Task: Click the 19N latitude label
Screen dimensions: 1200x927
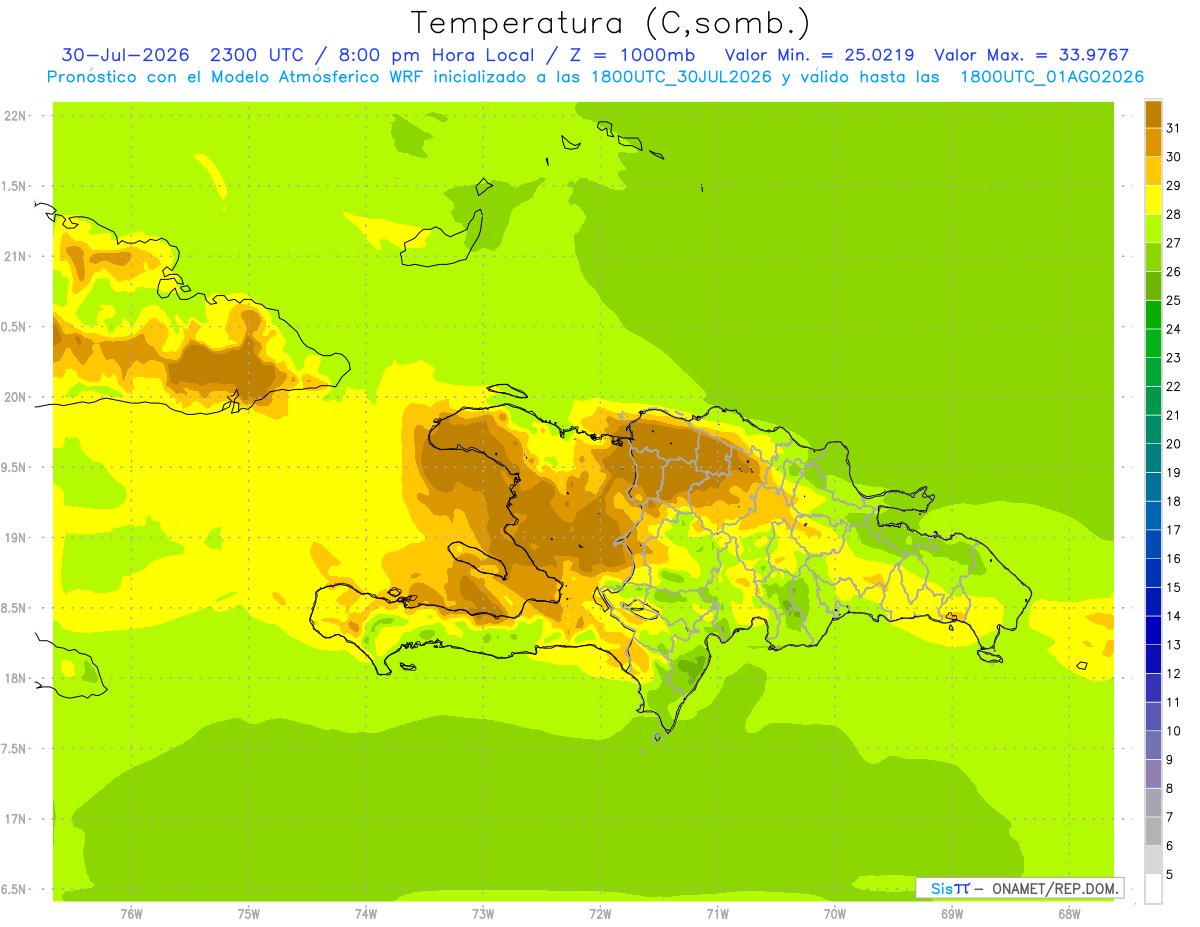Action: [15, 538]
